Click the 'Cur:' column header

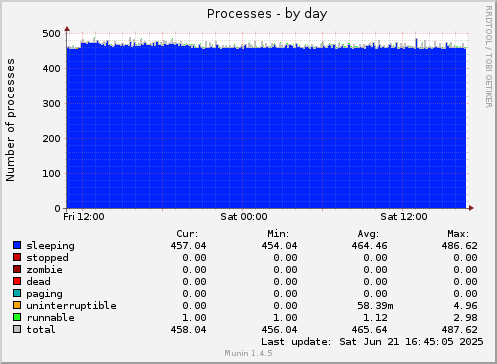pos(187,234)
